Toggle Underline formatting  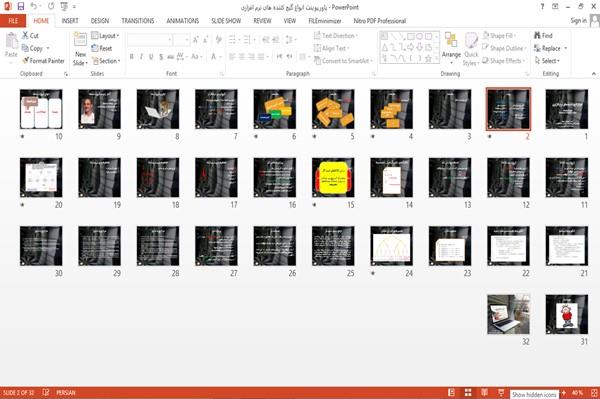151,57
